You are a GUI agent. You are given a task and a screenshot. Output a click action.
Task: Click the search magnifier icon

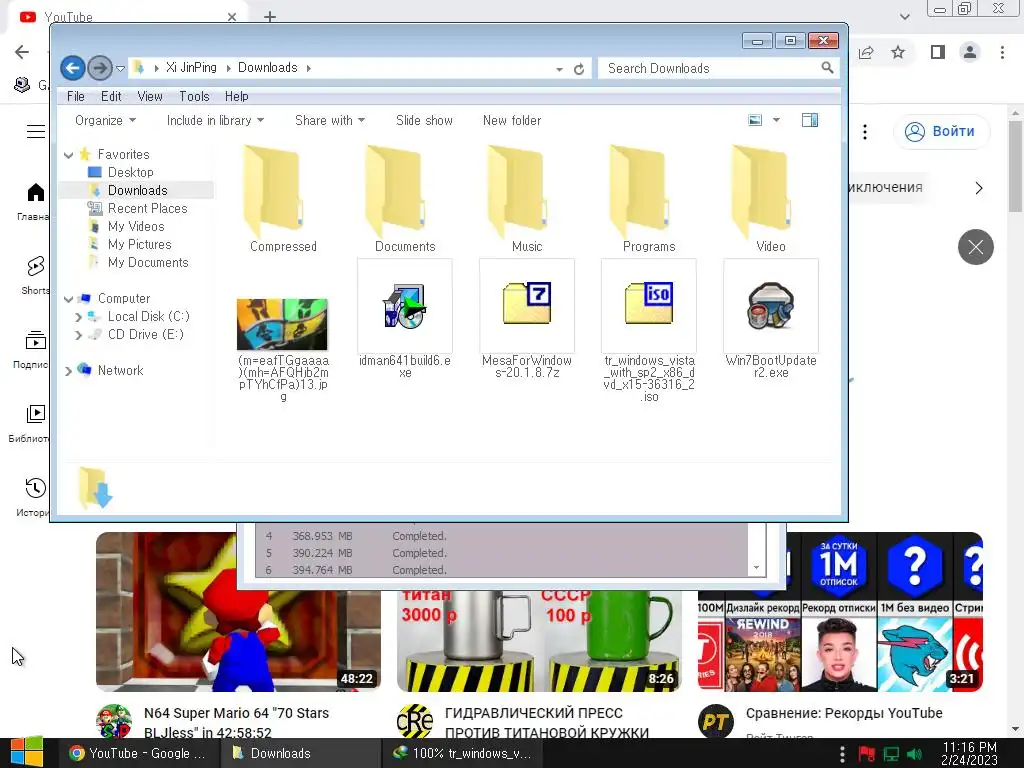pyautogui.click(x=827, y=67)
